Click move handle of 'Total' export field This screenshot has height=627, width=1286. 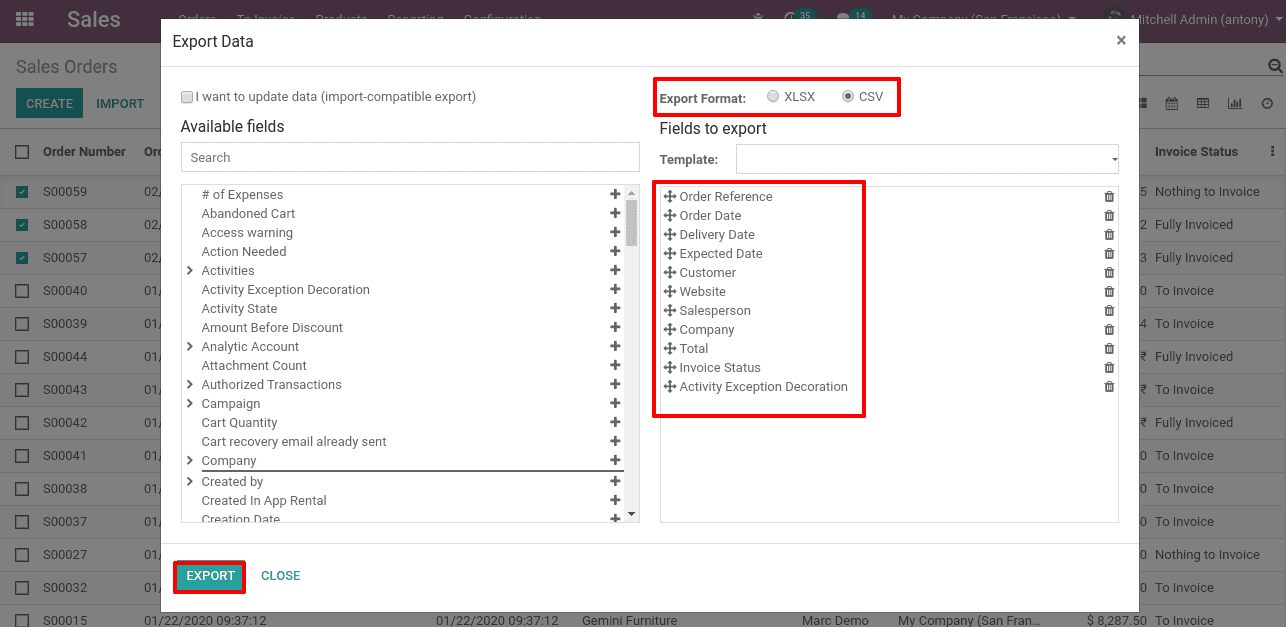pyautogui.click(x=670, y=349)
